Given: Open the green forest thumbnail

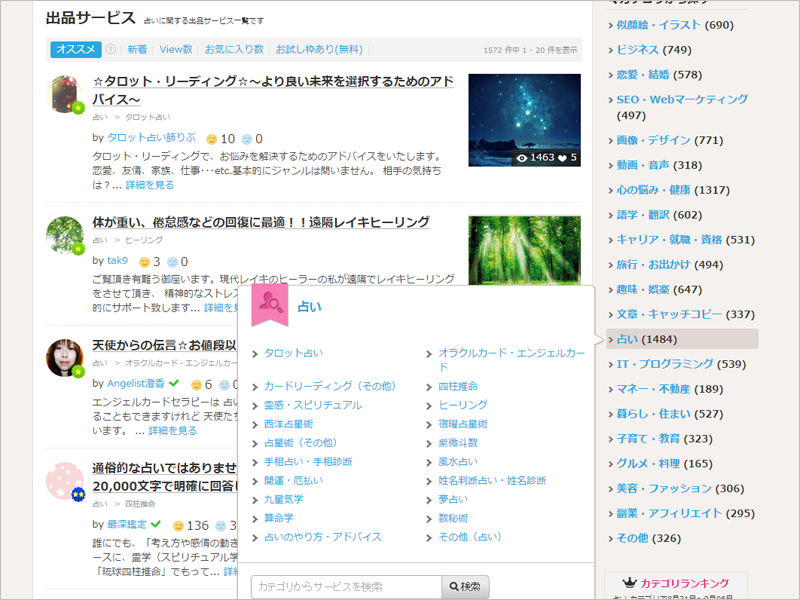Looking at the screenshot, I should (x=524, y=250).
